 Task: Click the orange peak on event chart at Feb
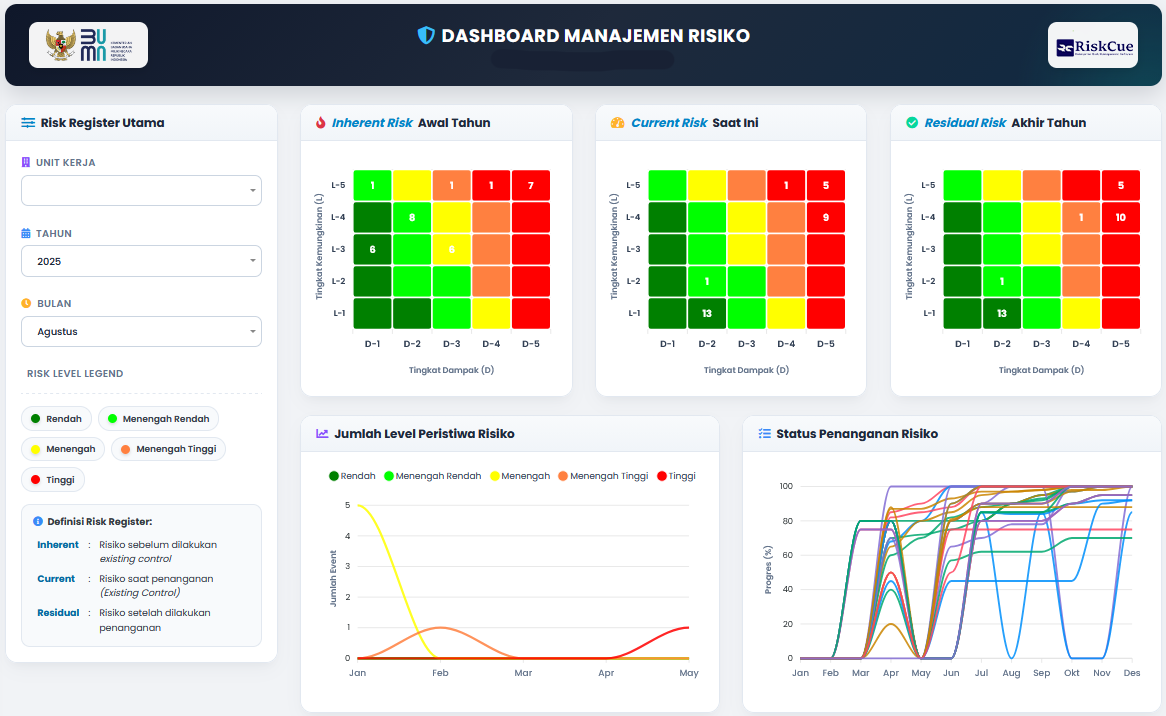pos(440,628)
